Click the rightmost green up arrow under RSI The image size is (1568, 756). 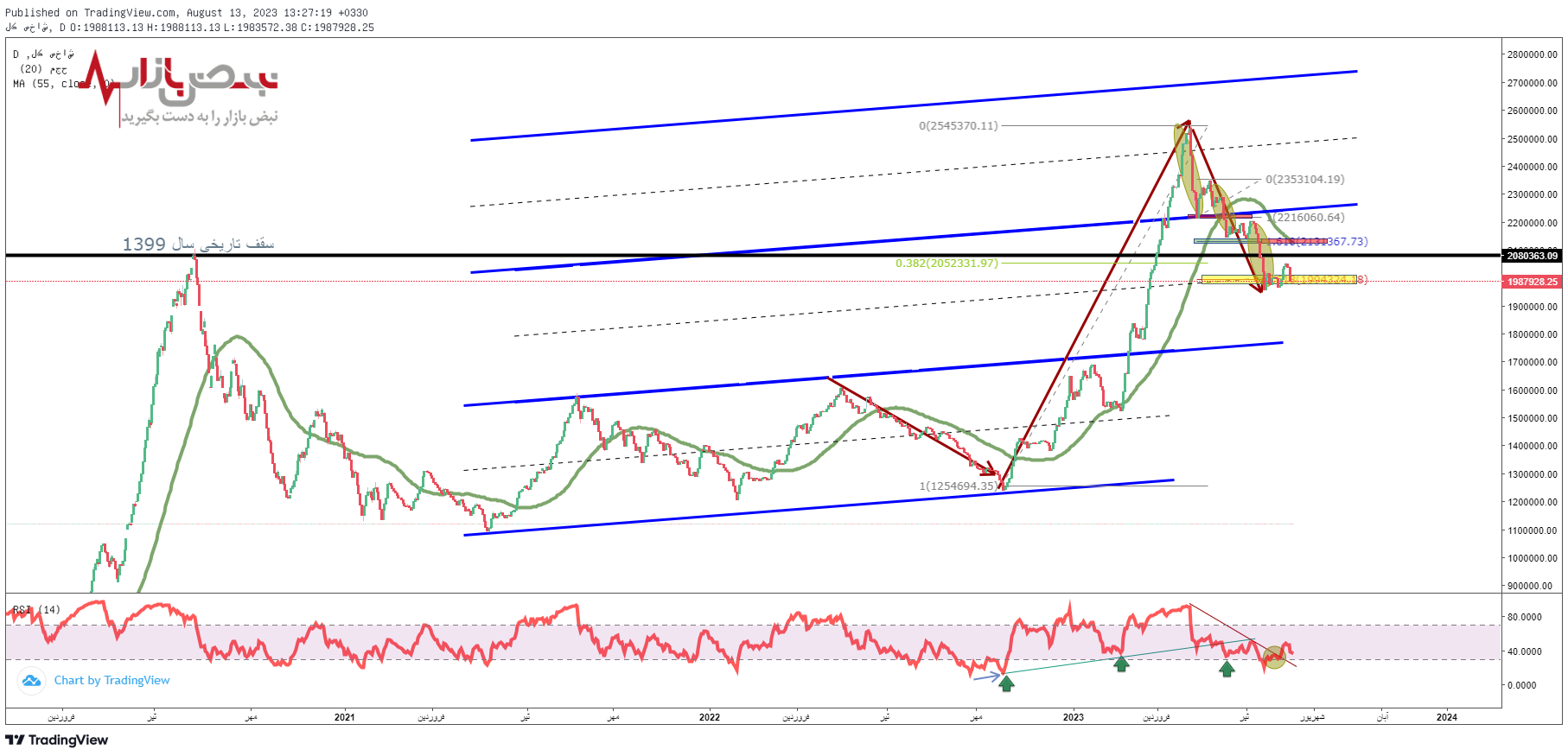coord(1227,668)
